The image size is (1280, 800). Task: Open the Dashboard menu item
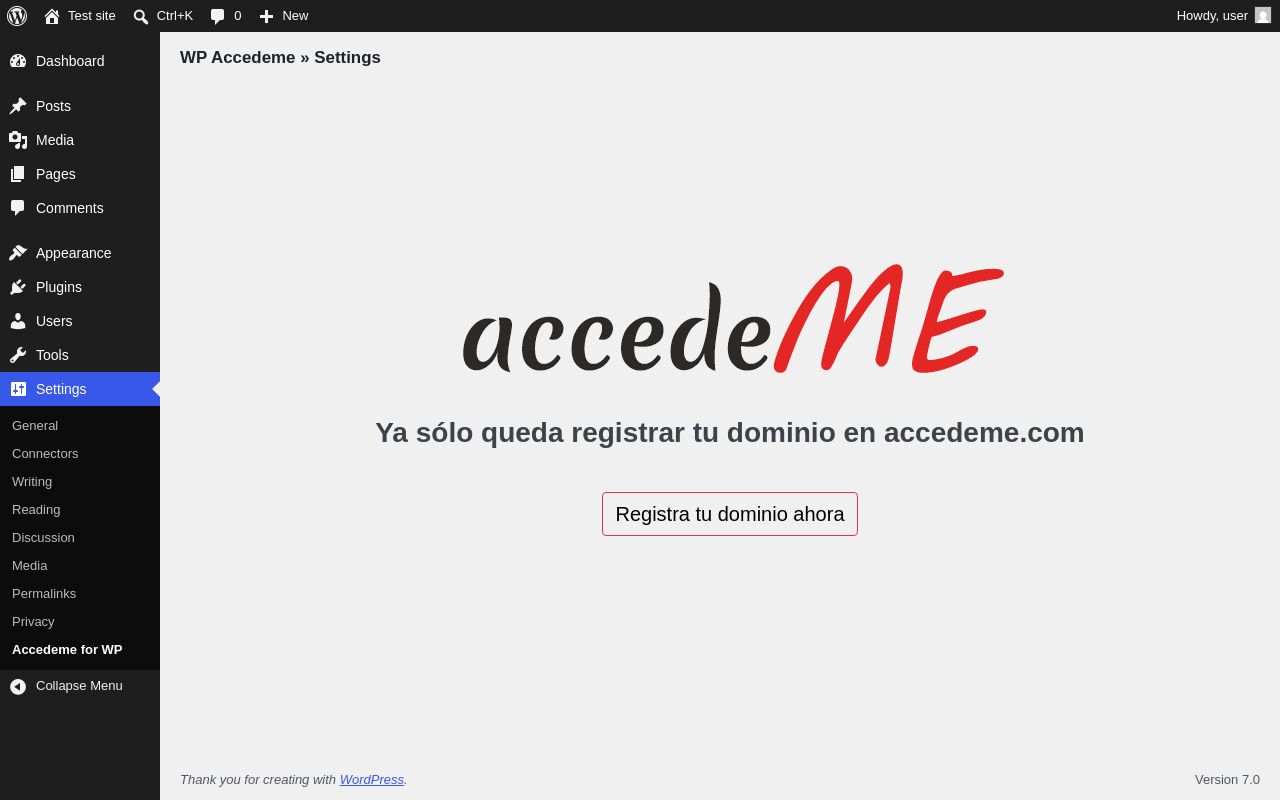click(80, 61)
